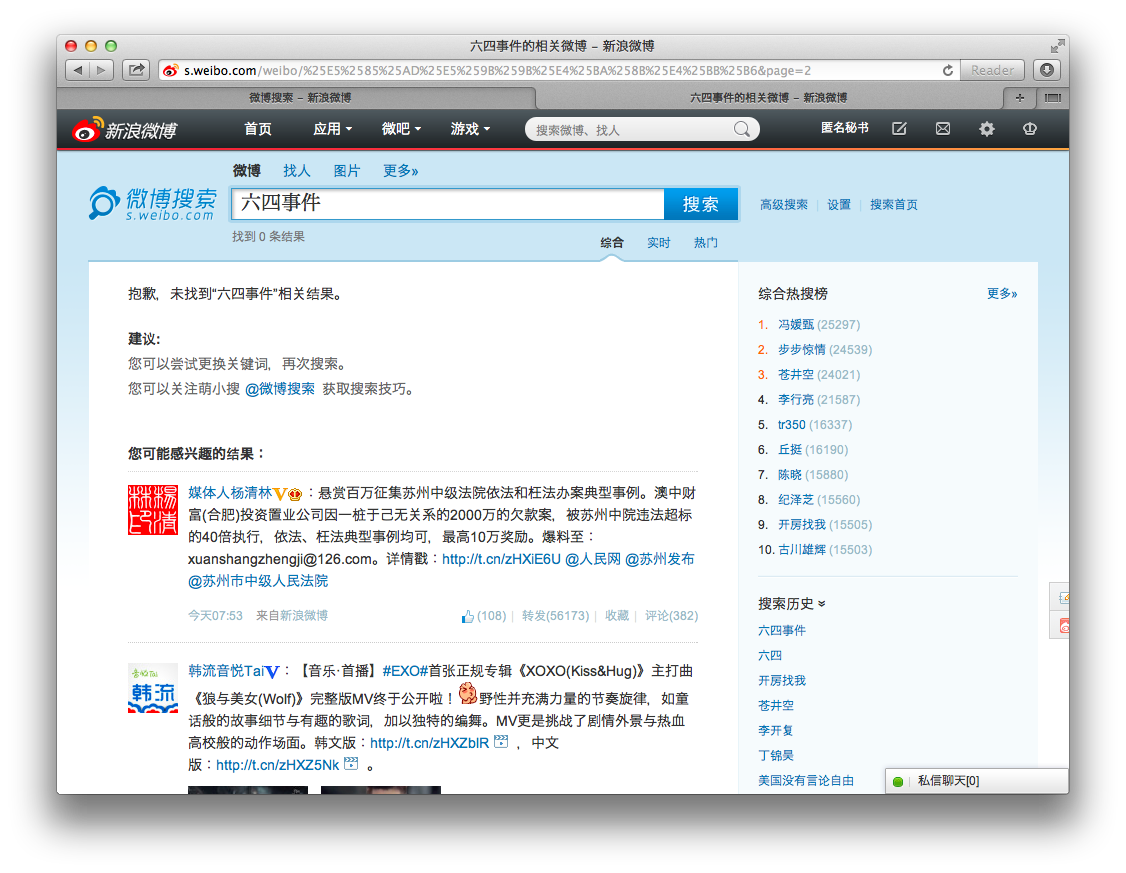1126x873 pixels.
Task: Click 韩流音悦Tai avatar image
Action: pos(153,688)
